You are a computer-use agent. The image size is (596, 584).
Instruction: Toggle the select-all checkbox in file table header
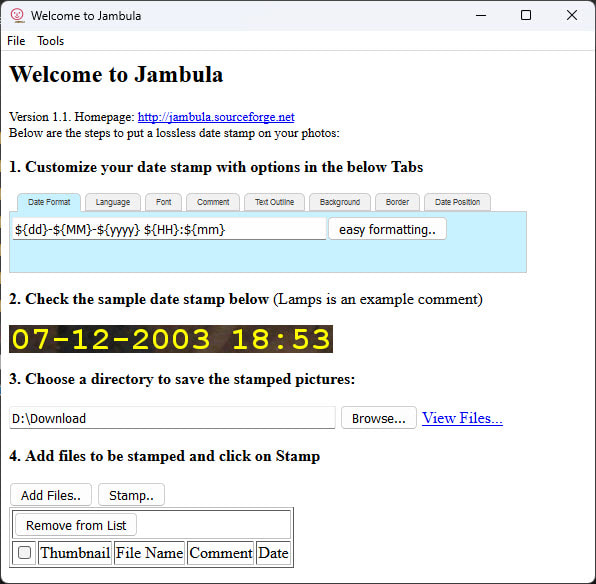(24, 552)
